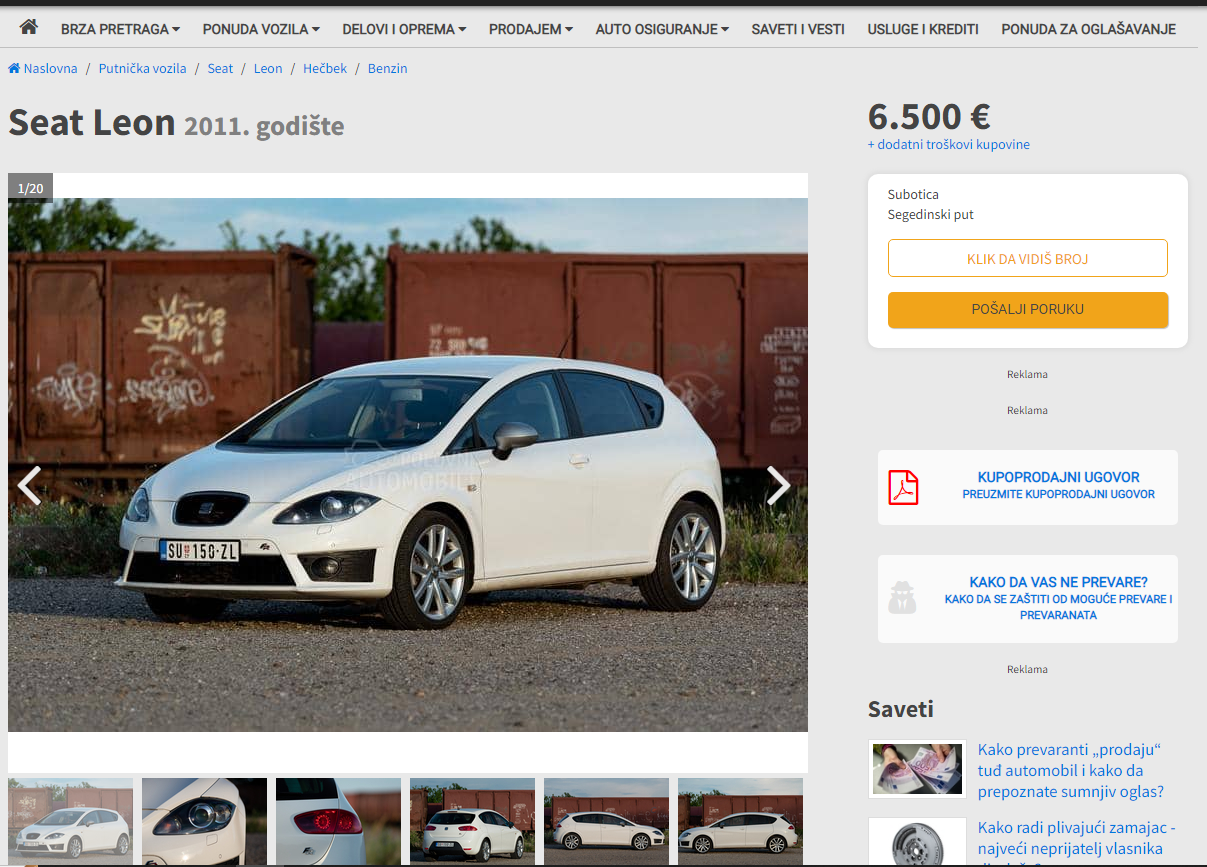This screenshot has width=1207, height=867.
Task: Open the Ponuda vozila dropdown menu
Action: point(261,29)
